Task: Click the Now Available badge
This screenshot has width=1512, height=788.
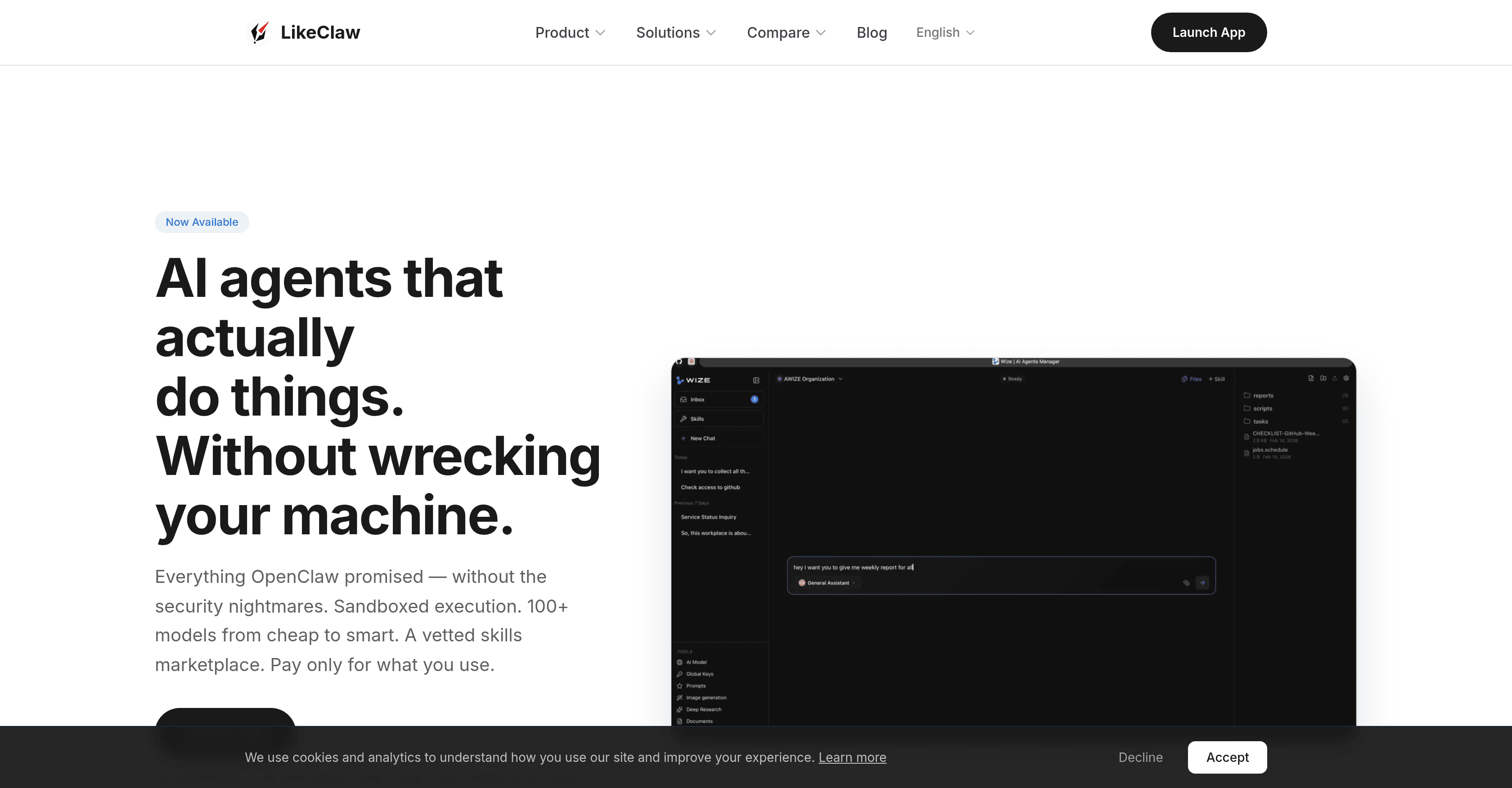Action: [201, 222]
